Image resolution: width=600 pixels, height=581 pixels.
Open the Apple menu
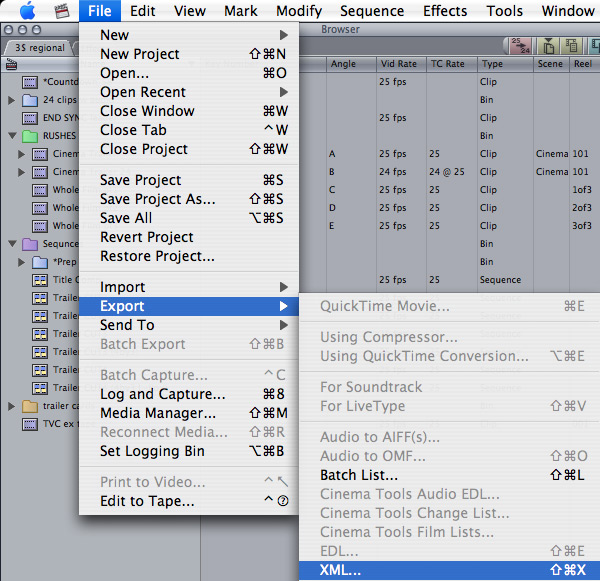coord(28,11)
